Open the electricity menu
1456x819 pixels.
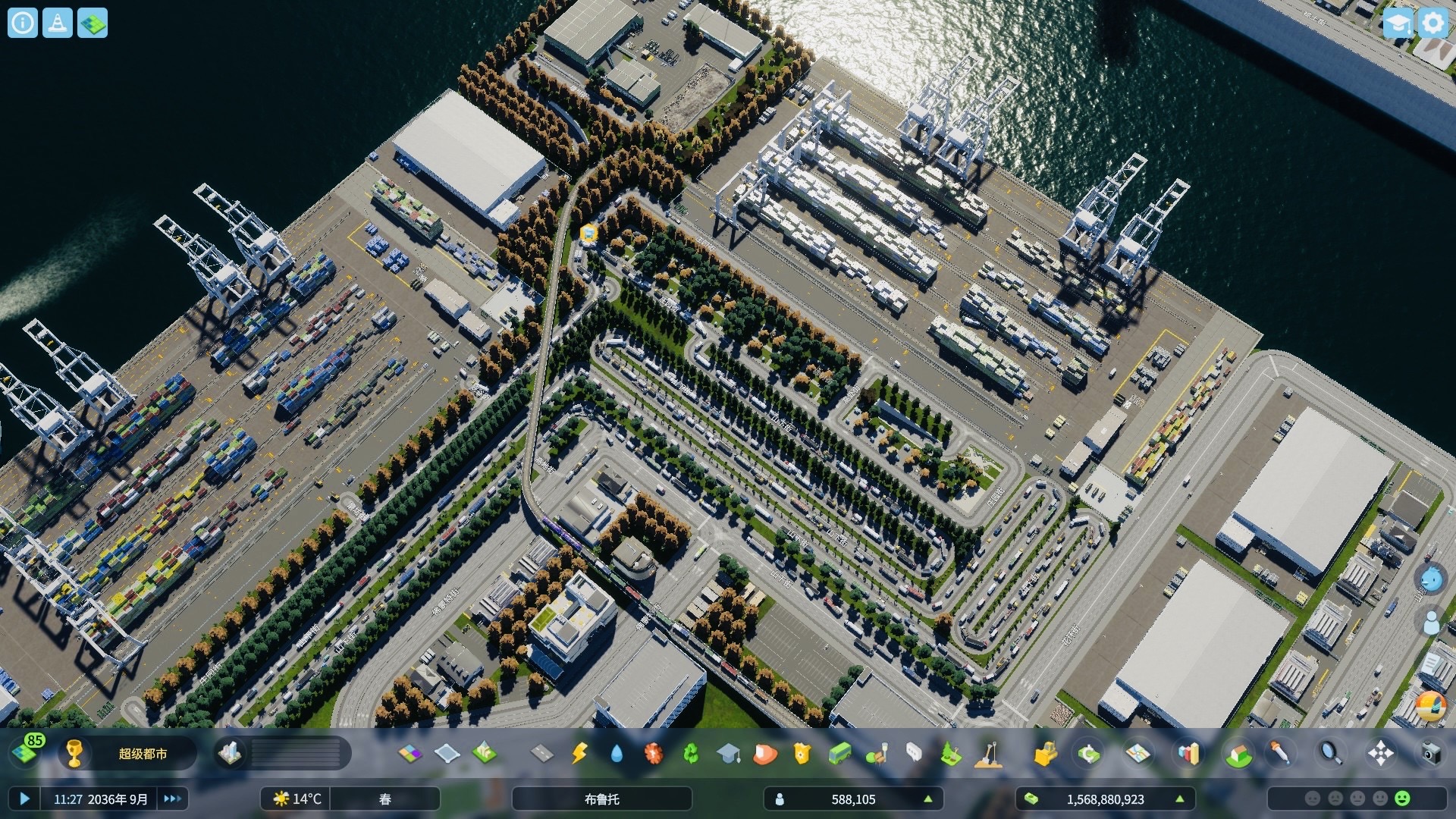579,753
